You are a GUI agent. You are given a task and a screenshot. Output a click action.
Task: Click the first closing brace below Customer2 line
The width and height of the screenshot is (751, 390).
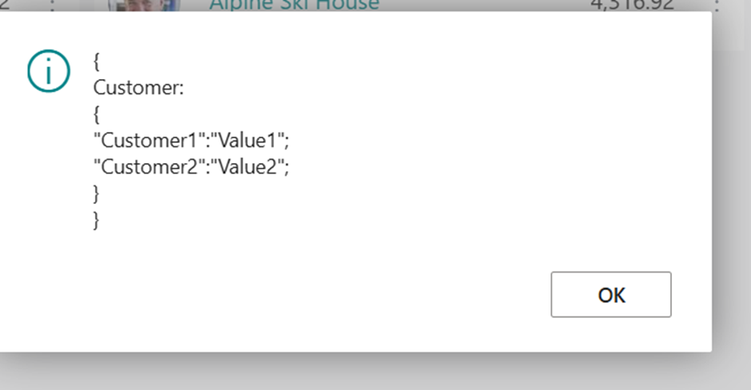[x=96, y=194]
